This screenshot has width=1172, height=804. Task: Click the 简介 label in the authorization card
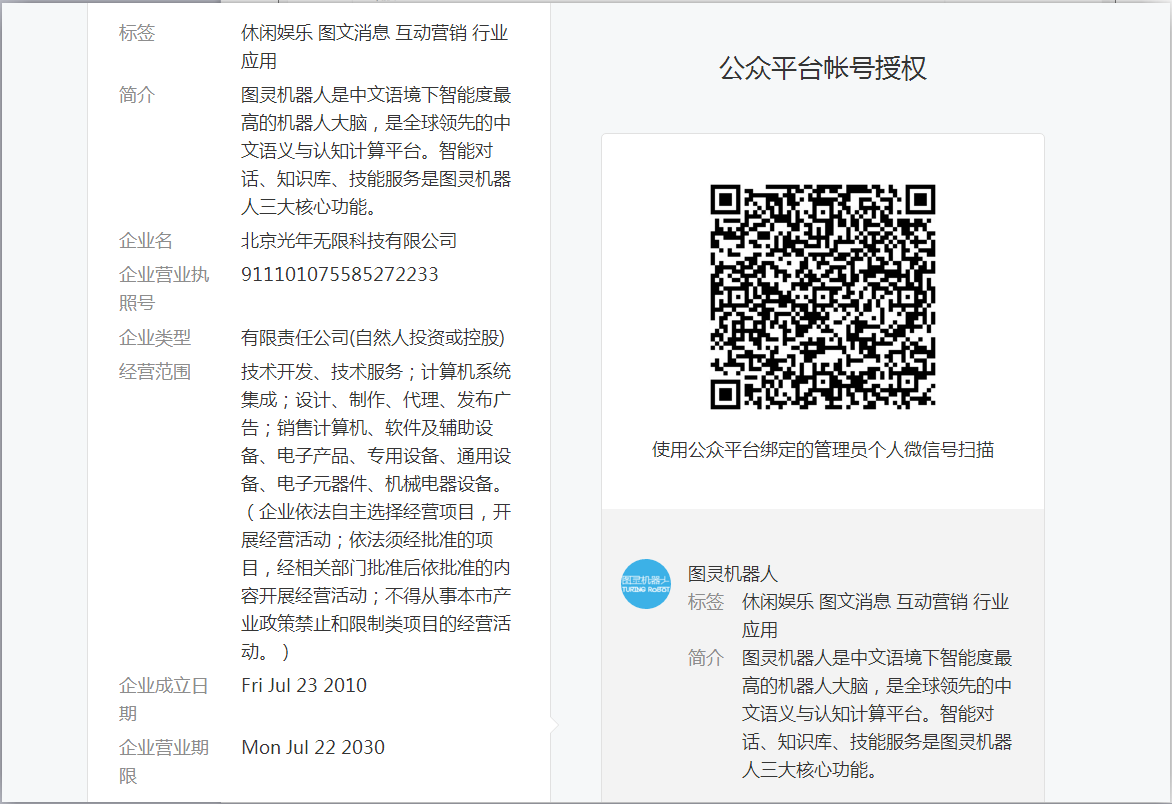point(705,658)
